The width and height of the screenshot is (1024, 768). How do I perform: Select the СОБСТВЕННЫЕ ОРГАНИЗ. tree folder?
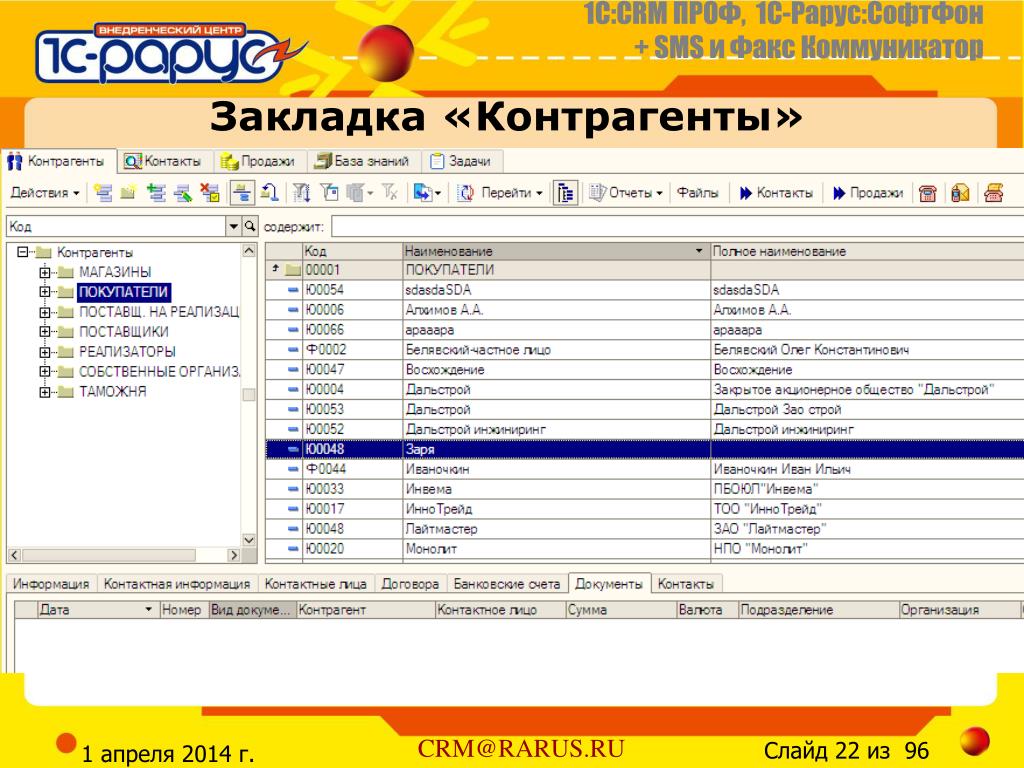(159, 372)
